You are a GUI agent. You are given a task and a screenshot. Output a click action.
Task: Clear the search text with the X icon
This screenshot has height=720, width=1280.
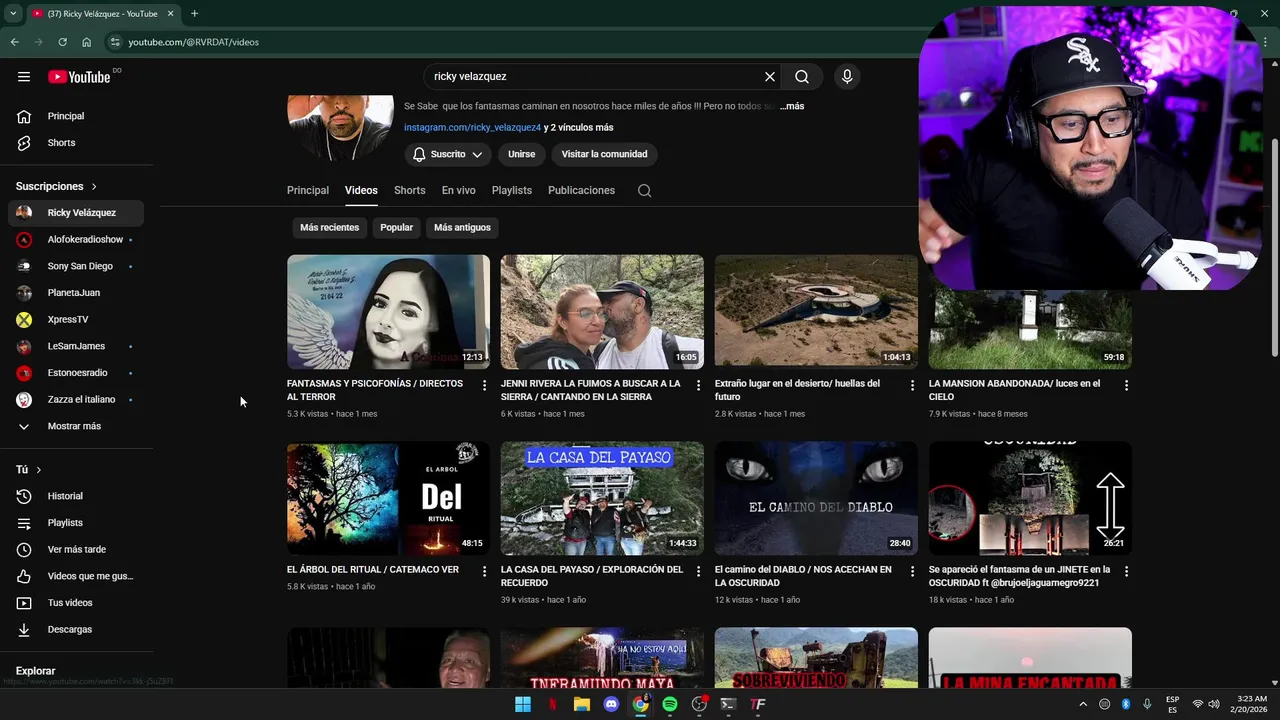tap(770, 77)
